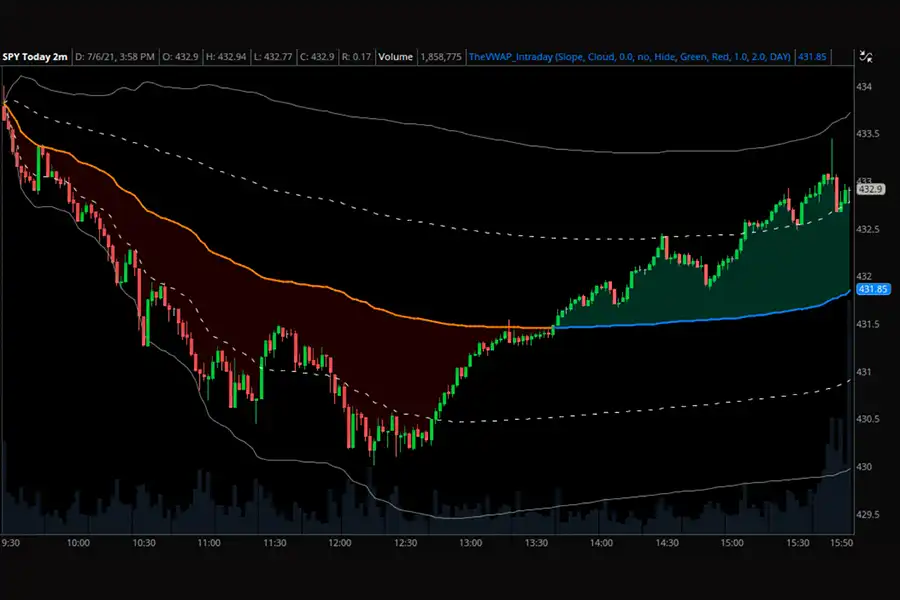Click the 433.5 price axis label
This screenshot has width=900, height=600.
click(867, 134)
